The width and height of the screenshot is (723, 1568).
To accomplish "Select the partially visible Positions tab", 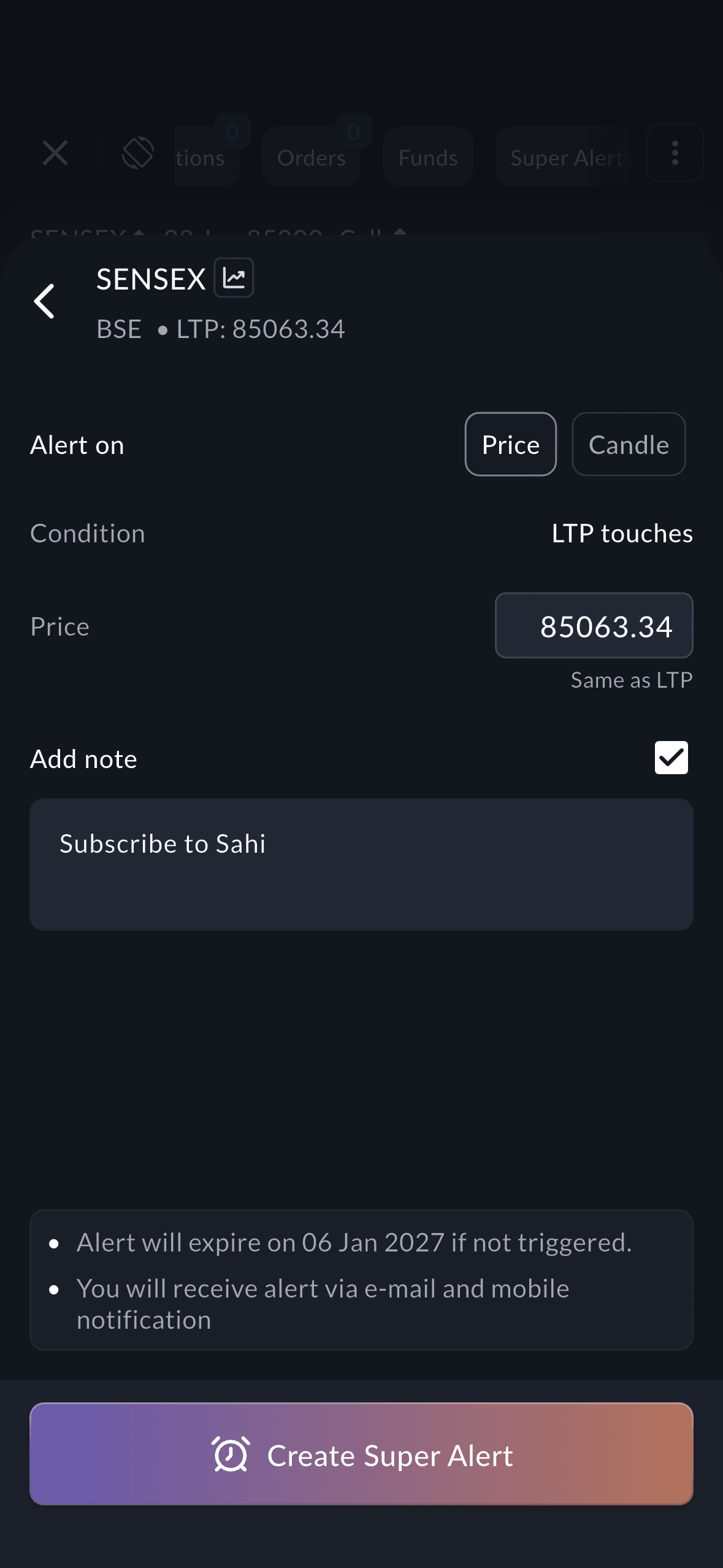I will pyautogui.click(x=202, y=158).
